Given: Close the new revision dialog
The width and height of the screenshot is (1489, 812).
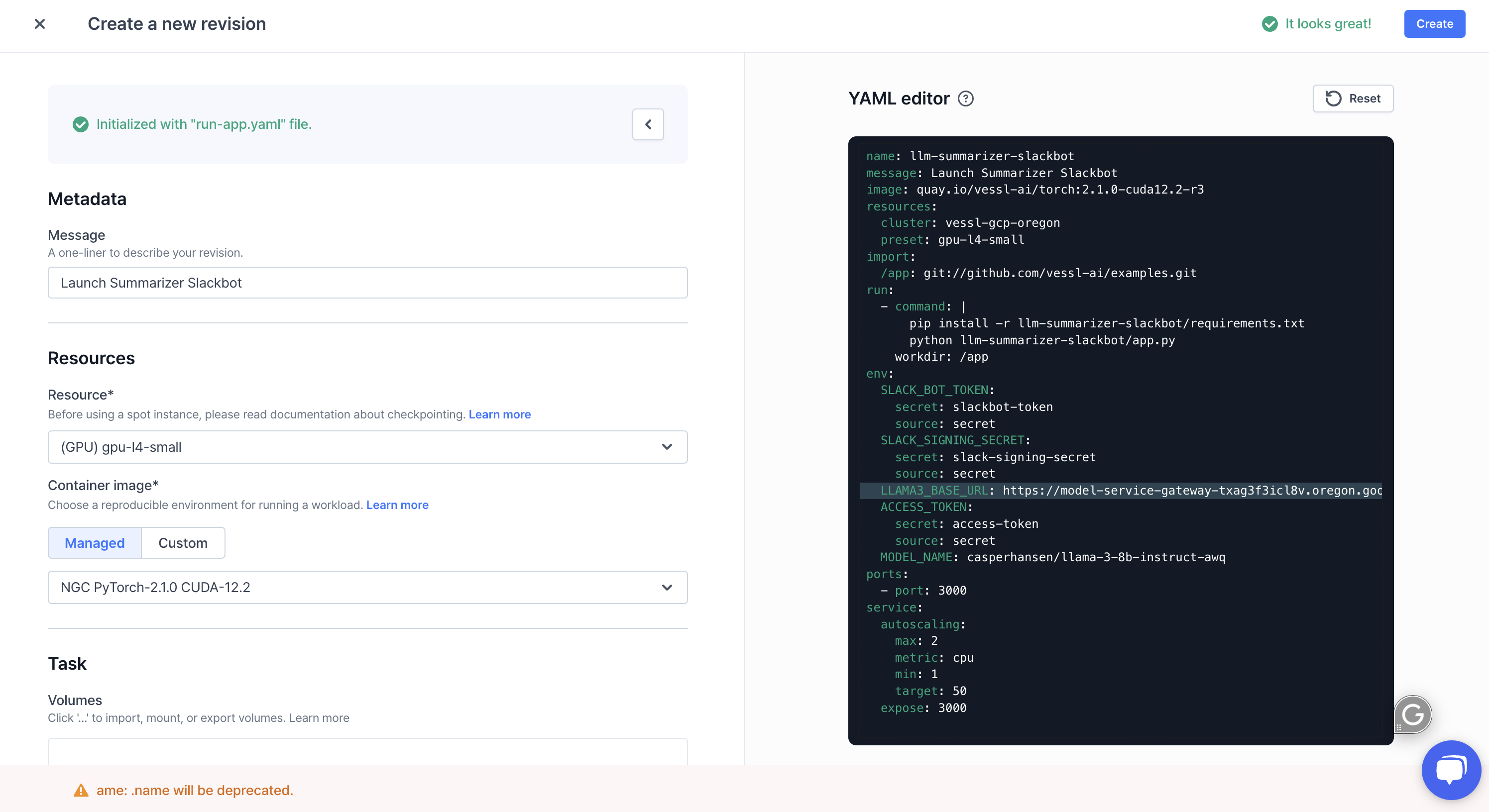Looking at the screenshot, I should (40, 24).
